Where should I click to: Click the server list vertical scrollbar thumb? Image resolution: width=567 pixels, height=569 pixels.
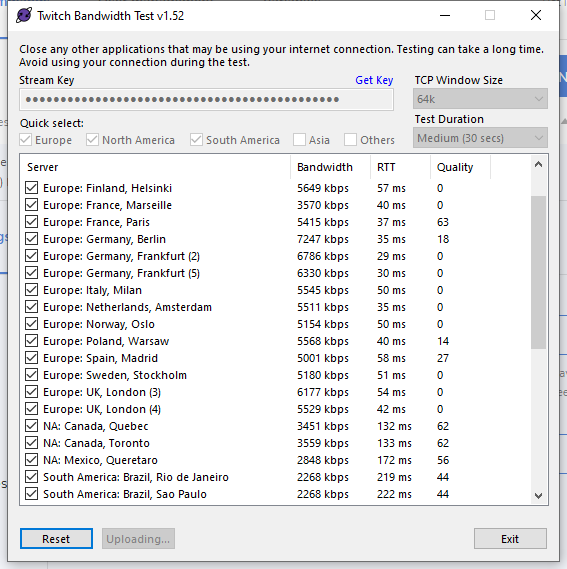[x=538, y=272]
